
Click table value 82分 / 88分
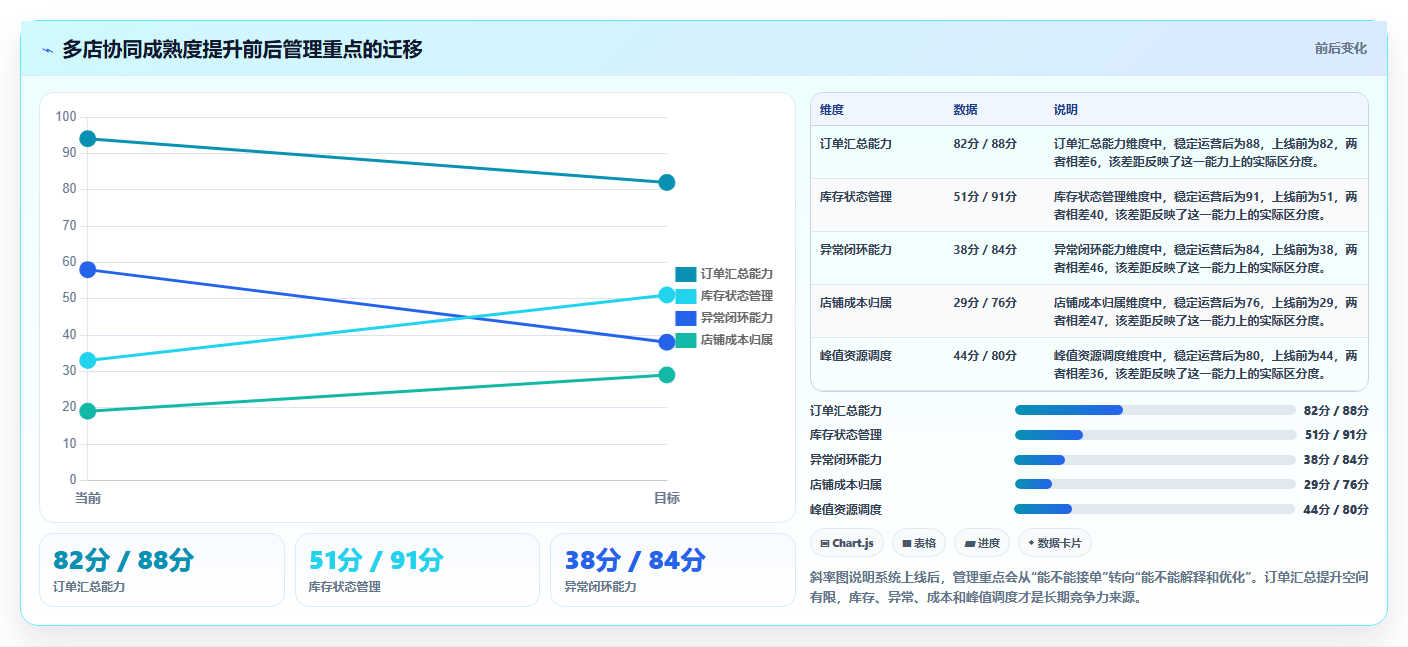(x=986, y=144)
